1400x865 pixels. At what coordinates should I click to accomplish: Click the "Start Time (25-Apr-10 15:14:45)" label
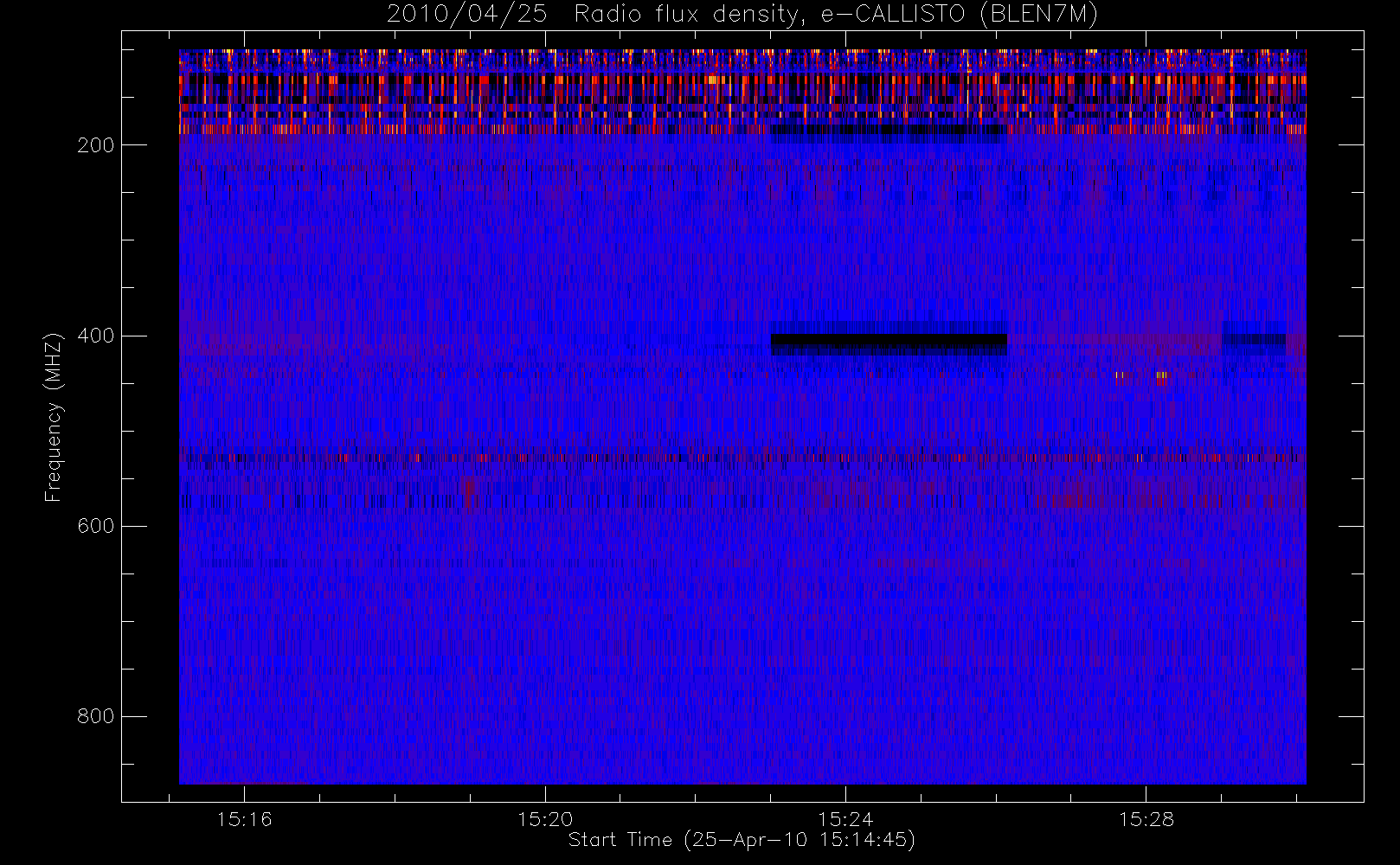742,840
